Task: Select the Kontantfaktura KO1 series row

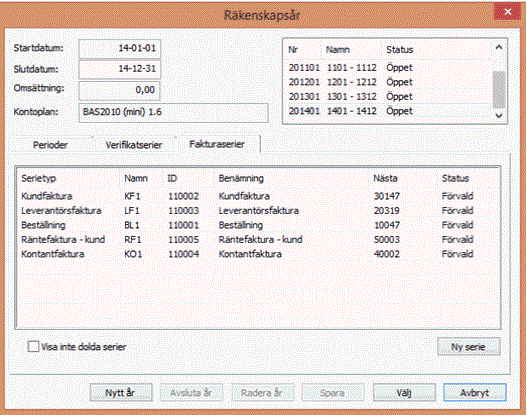Action: point(257,254)
